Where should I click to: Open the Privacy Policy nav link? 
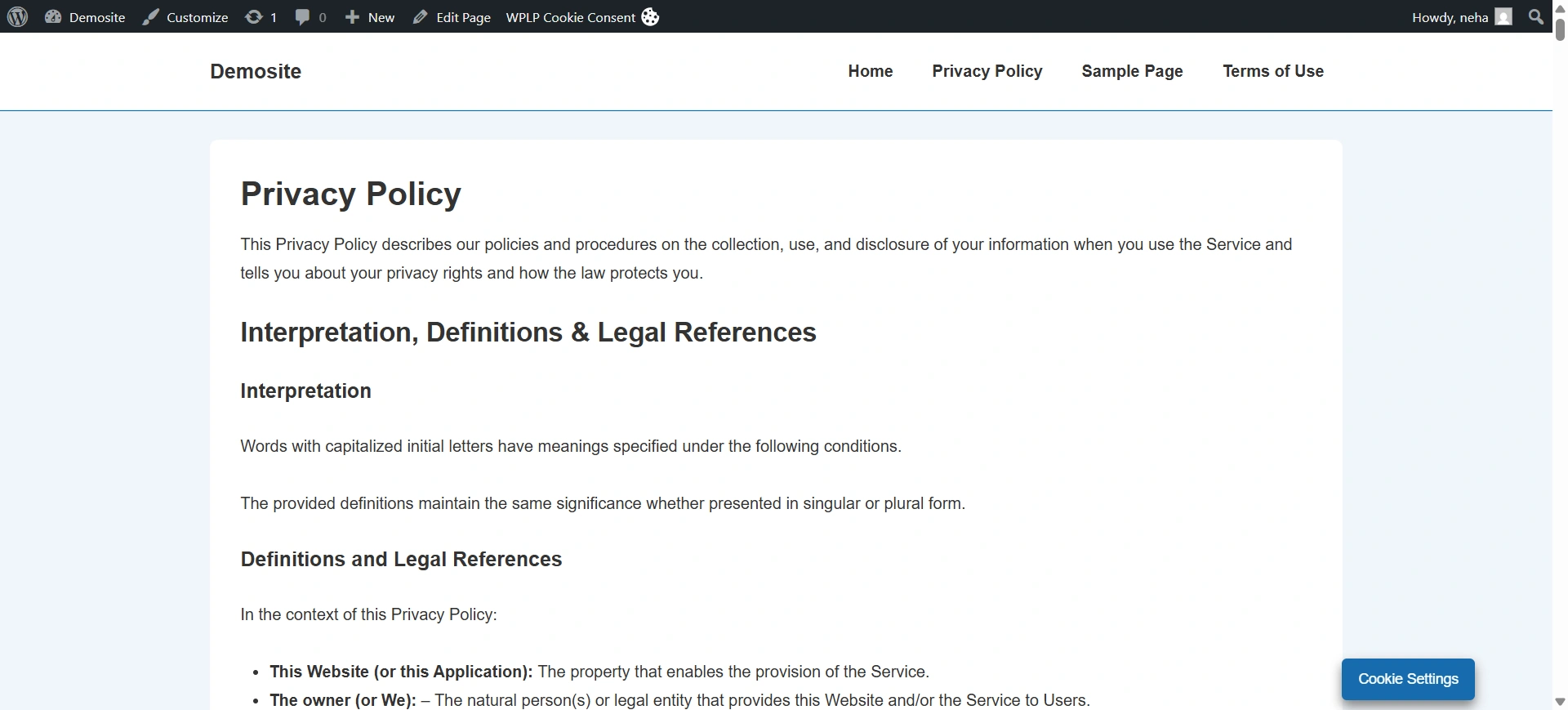(987, 71)
